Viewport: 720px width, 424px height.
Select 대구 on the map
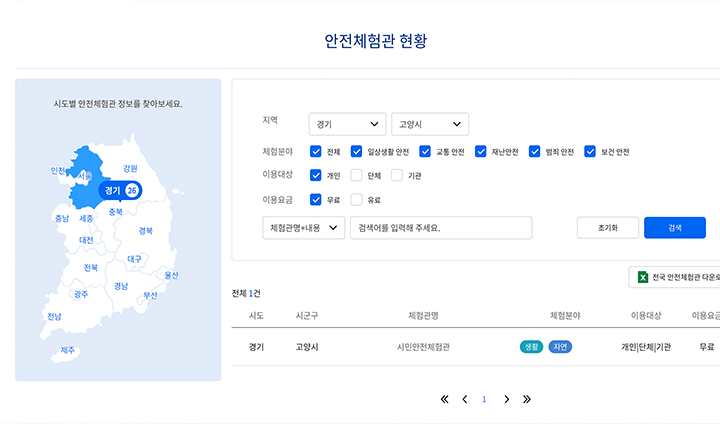pyautogui.click(x=135, y=259)
